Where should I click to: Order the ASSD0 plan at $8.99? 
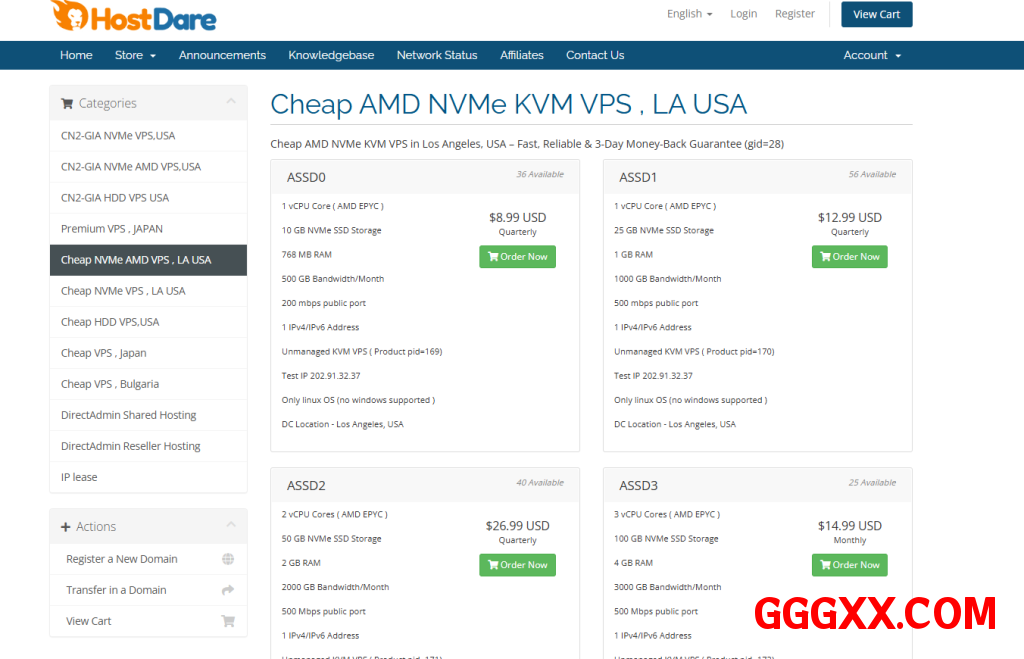coord(517,257)
